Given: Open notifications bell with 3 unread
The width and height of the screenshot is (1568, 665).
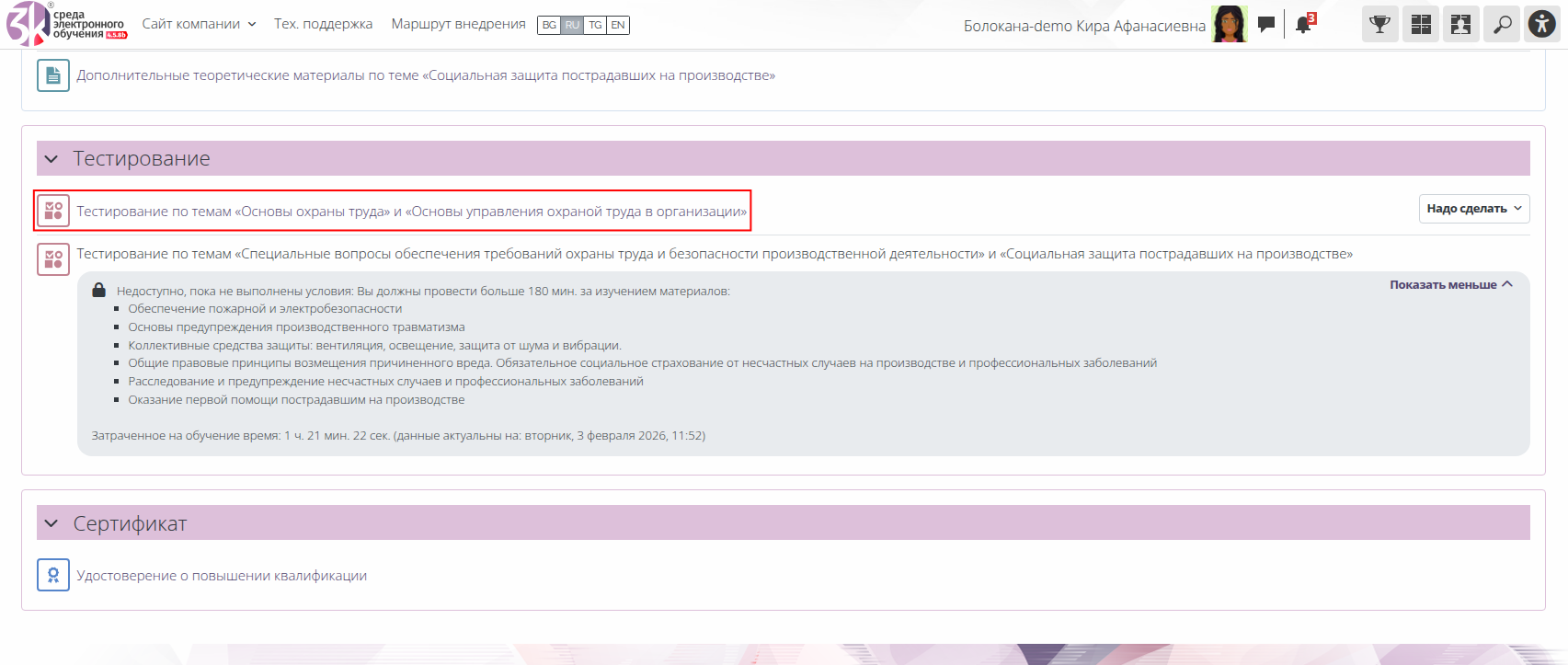Looking at the screenshot, I should [1303, 25].
